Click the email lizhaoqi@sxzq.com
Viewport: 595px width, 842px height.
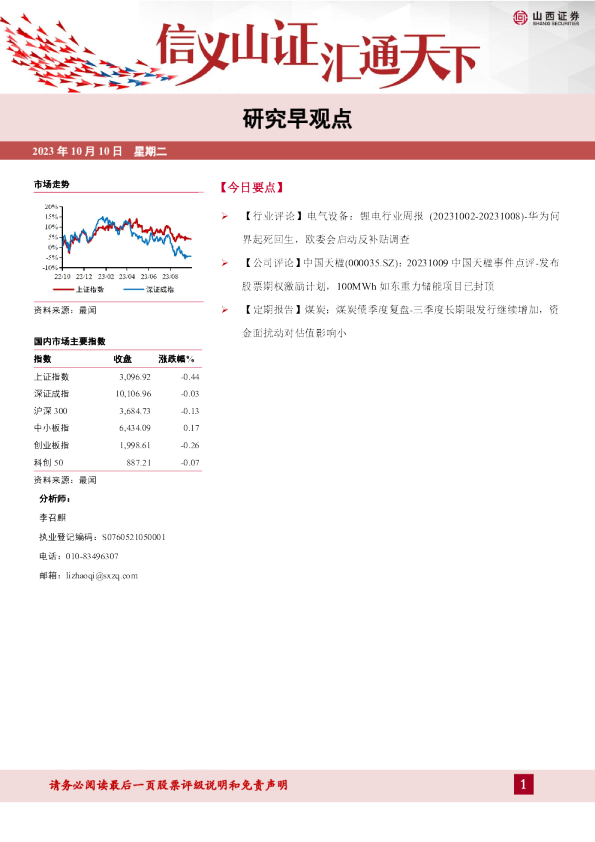click(x=101, y=576)
